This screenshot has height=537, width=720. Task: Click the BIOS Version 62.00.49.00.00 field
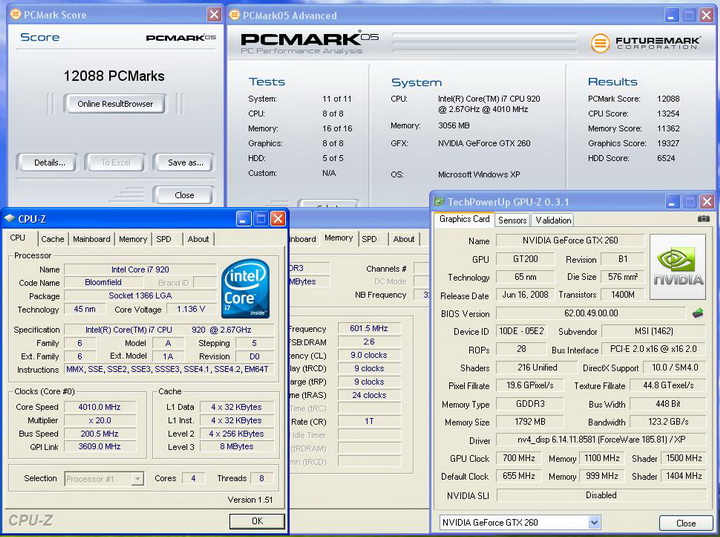[591, 313]
